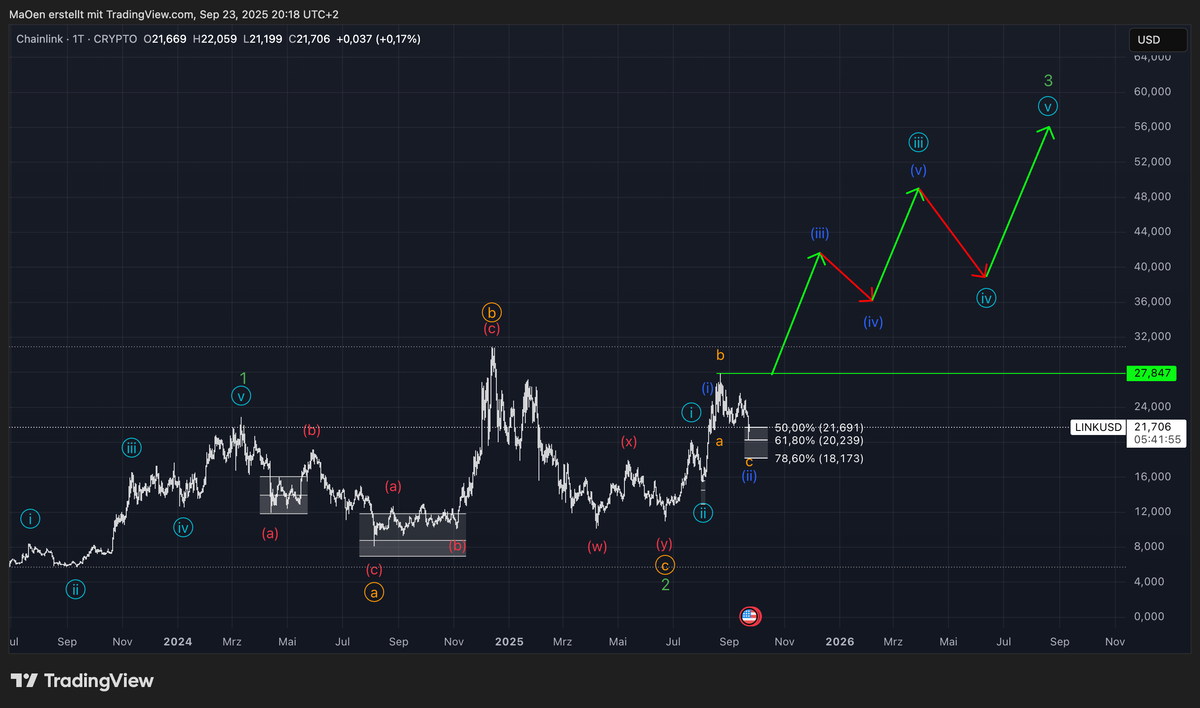Click the 2024 label on the time axis
Viewport: 1200px width, 708px height.
point(177,641)
